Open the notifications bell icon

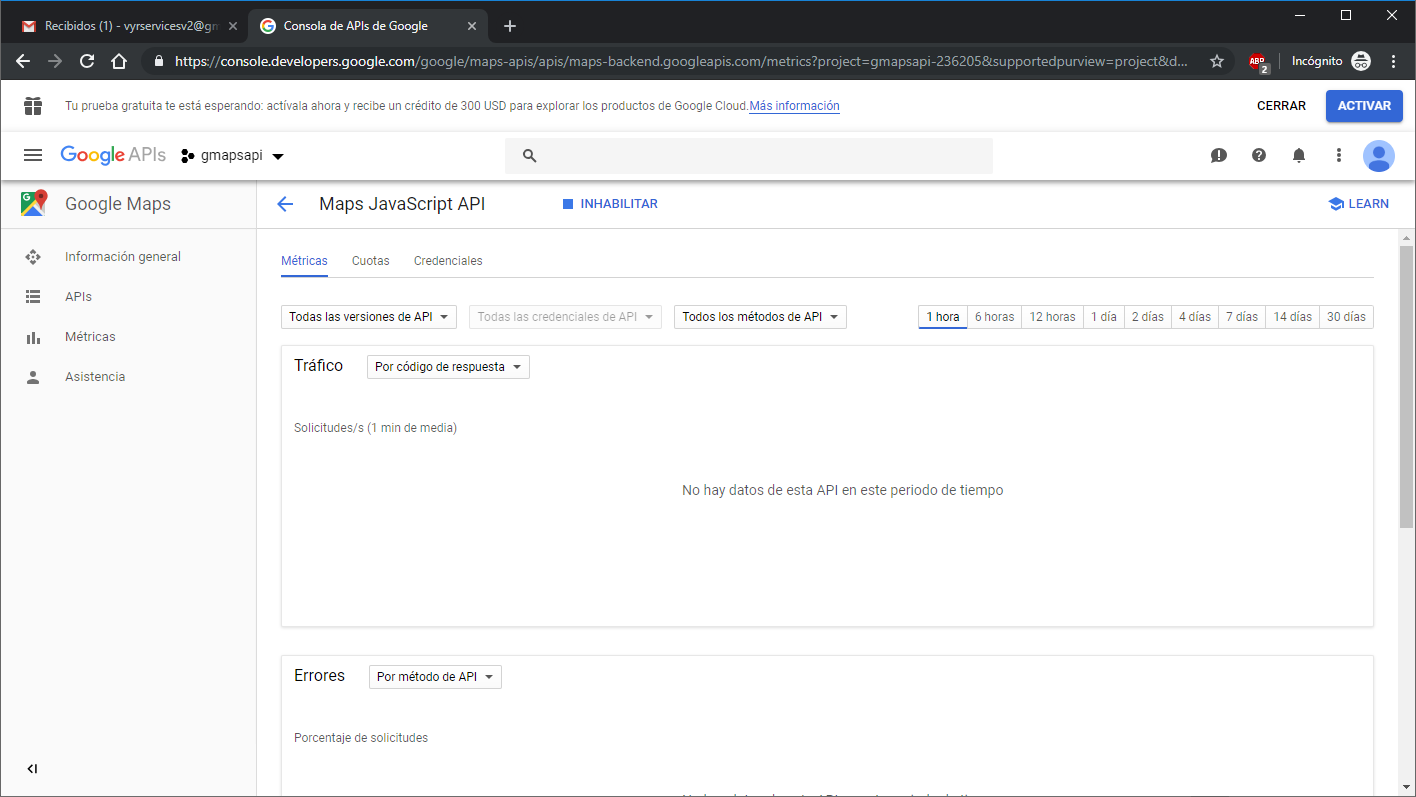[1299, 155]
